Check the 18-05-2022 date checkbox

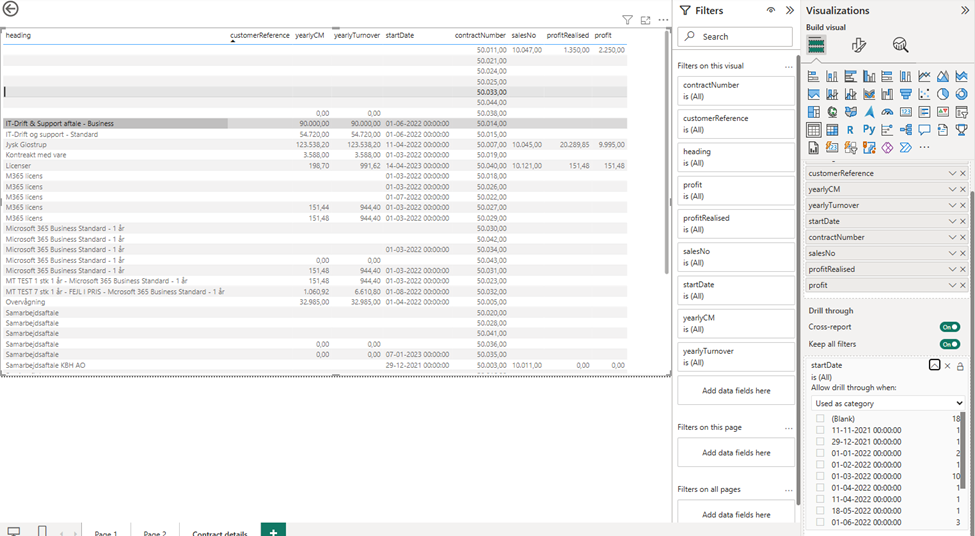tap(820, 511)
